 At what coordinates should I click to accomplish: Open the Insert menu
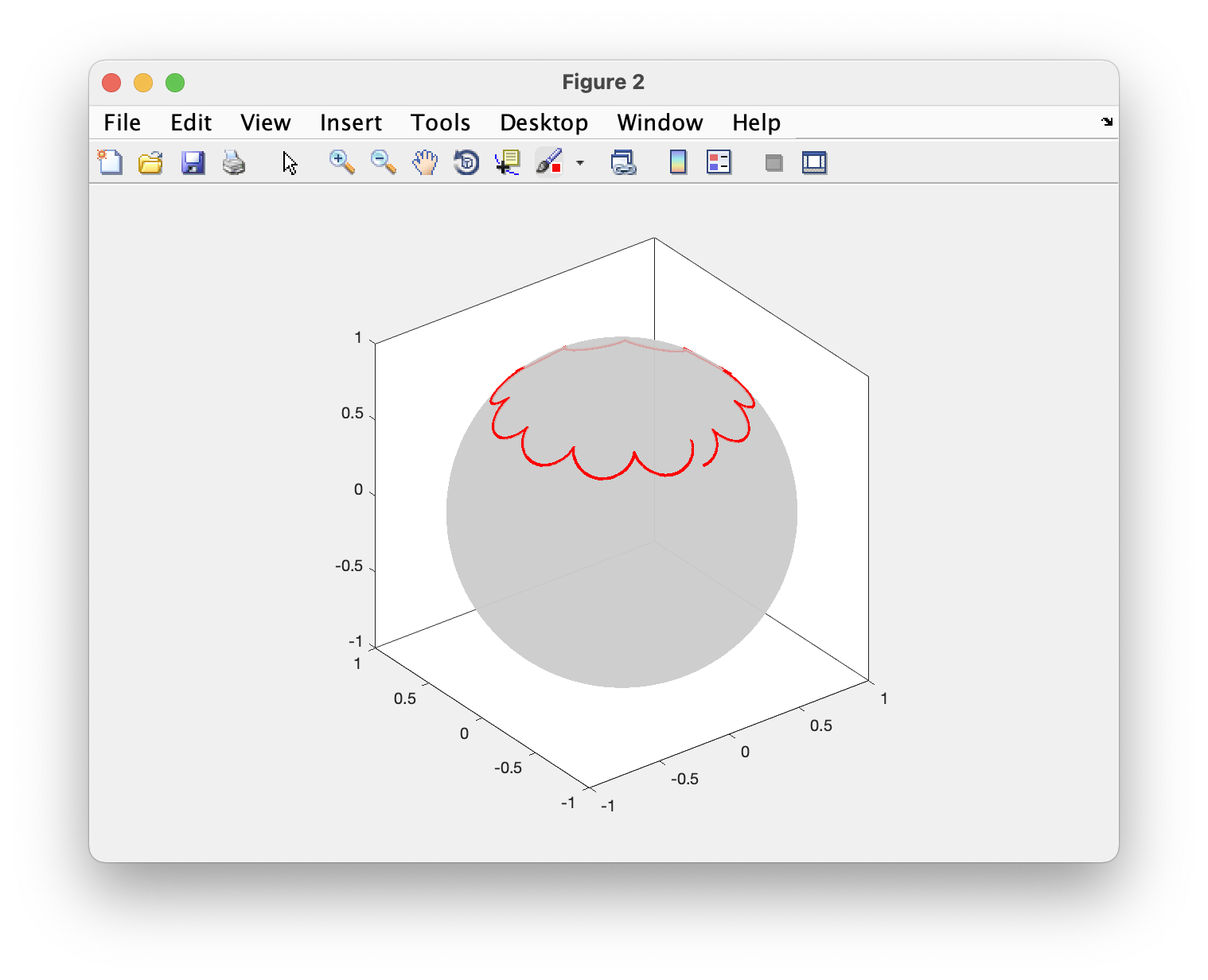pos(351,122)
